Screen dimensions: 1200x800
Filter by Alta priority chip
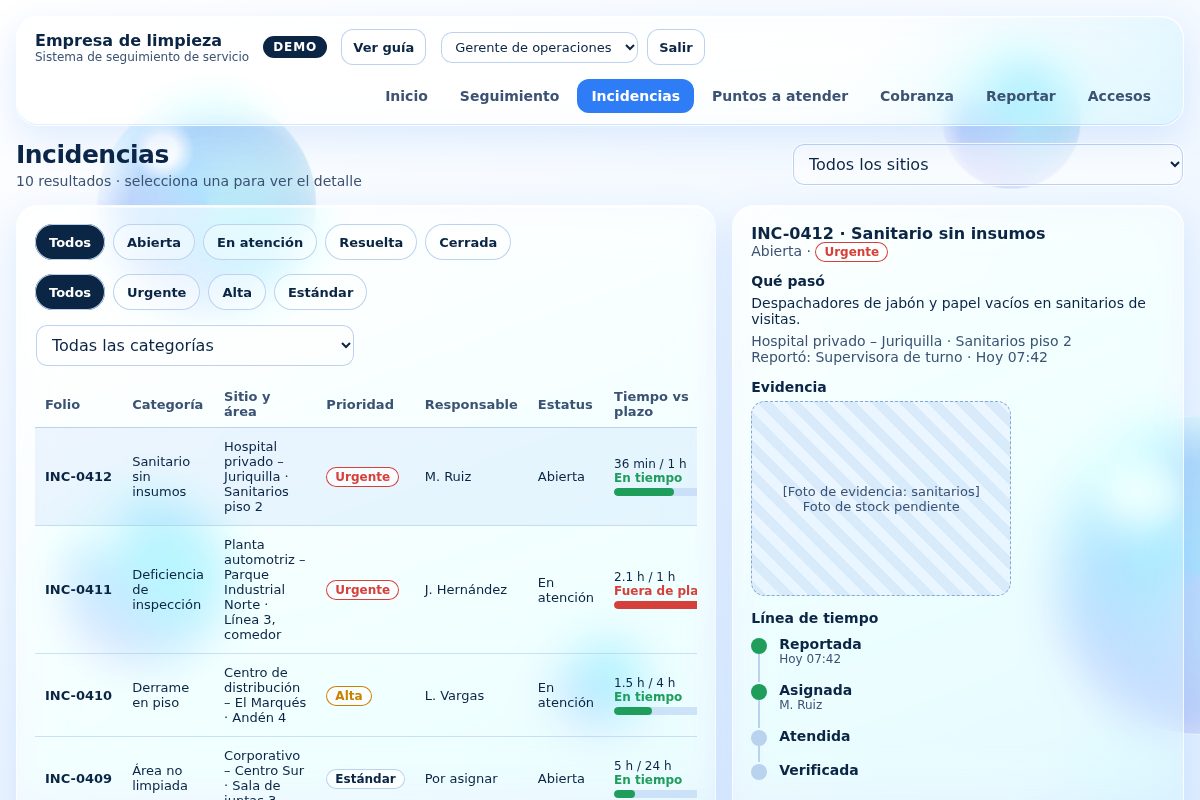point(237,292)
